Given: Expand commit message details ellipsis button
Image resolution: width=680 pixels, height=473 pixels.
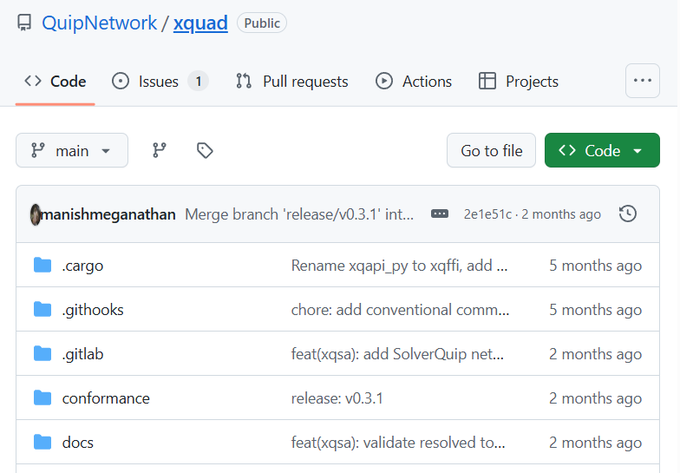Looking at the screenshot, I should [439, 214].
